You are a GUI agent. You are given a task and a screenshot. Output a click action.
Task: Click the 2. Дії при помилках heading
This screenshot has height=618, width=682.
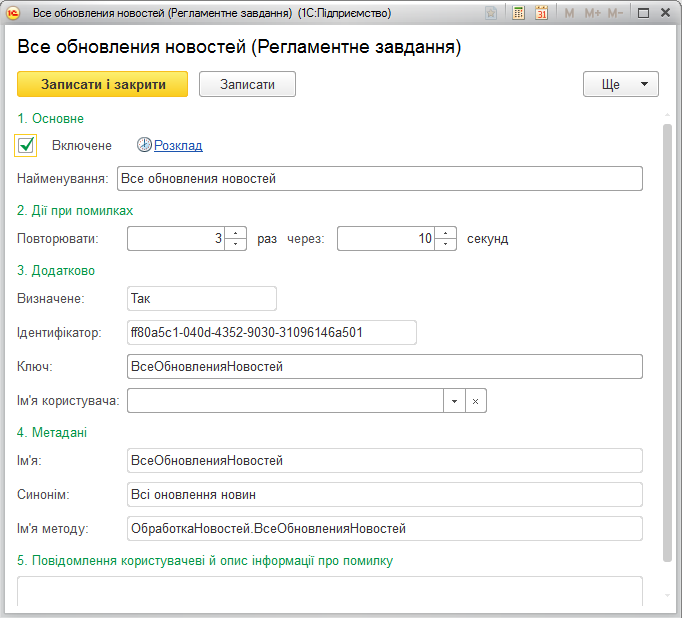click(x=75, y=210)
